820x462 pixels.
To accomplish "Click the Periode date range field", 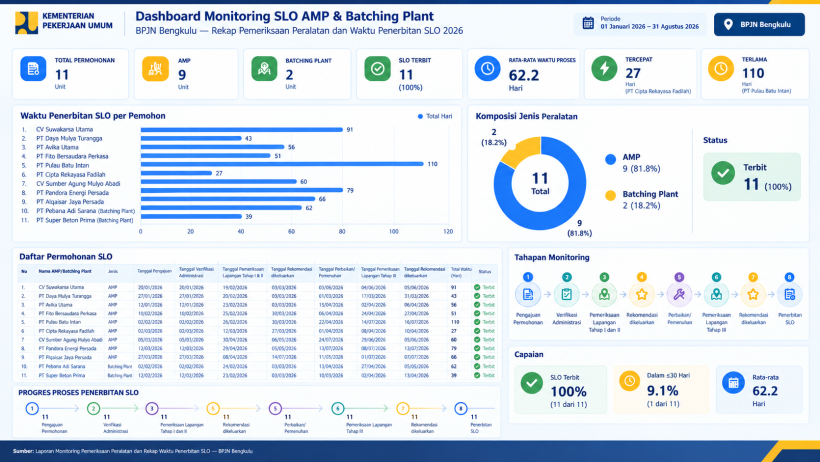I will [640, 23].
